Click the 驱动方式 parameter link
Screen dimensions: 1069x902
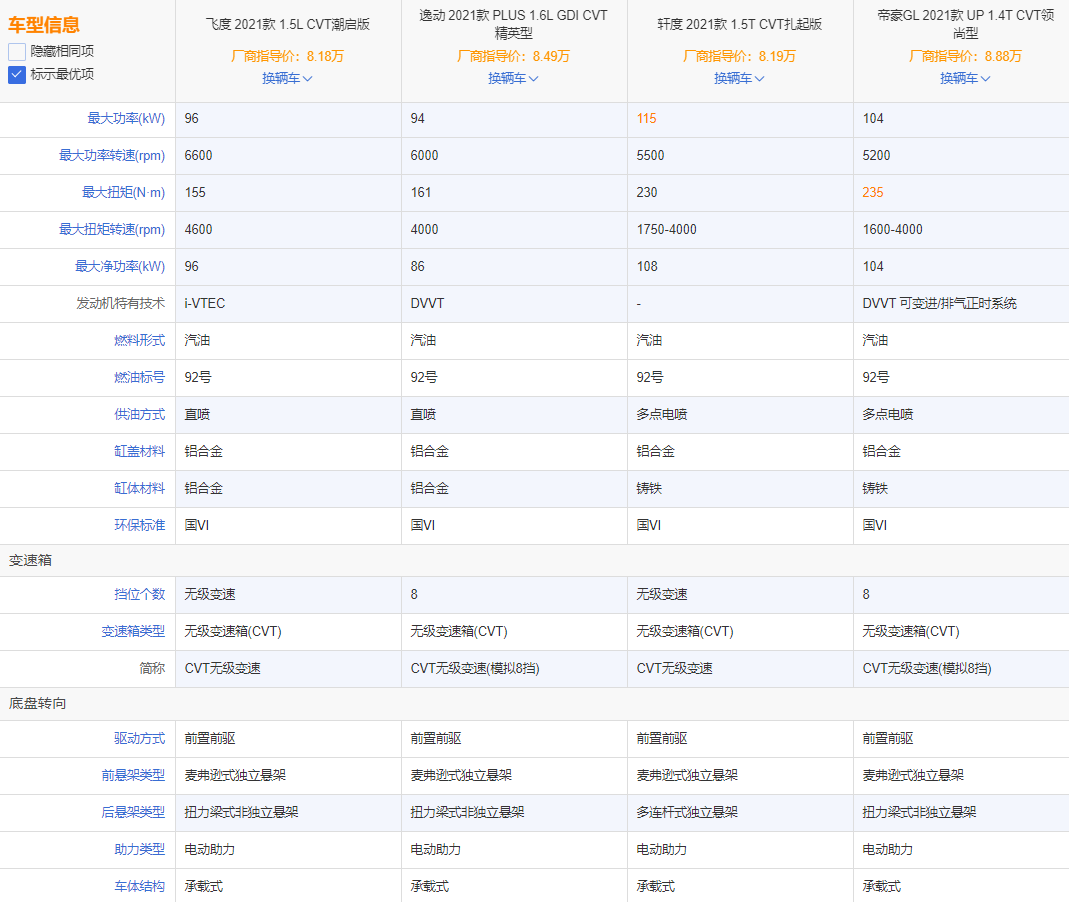[139, 739]
